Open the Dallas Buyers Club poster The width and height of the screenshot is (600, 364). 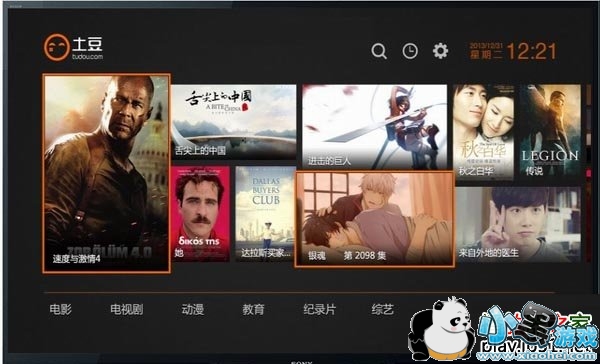click(266, 214)
